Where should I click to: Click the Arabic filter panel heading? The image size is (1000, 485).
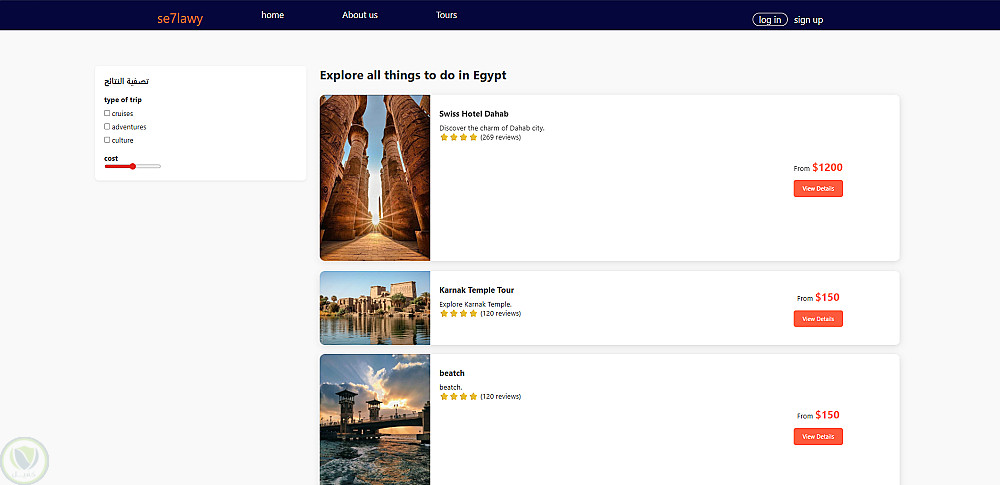[127, 82]
